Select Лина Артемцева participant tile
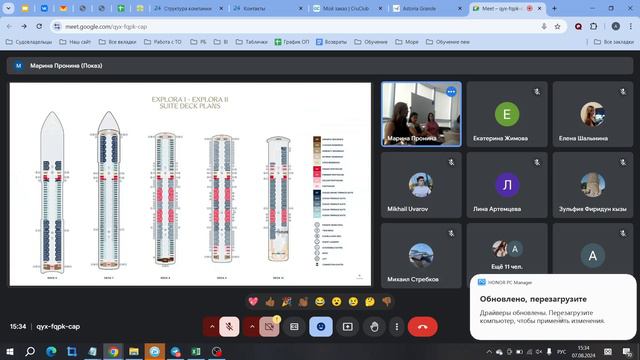This screenshot has height=360, width=640. click(507, 185)
